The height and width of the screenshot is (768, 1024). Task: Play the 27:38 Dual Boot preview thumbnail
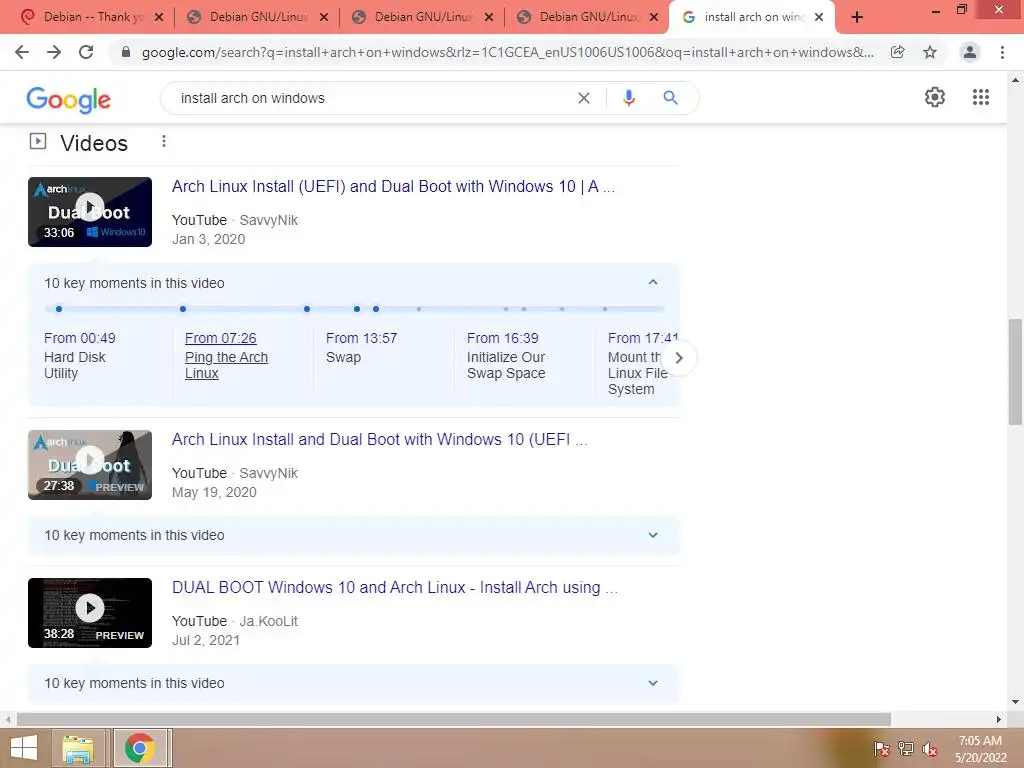pos(90,465)
